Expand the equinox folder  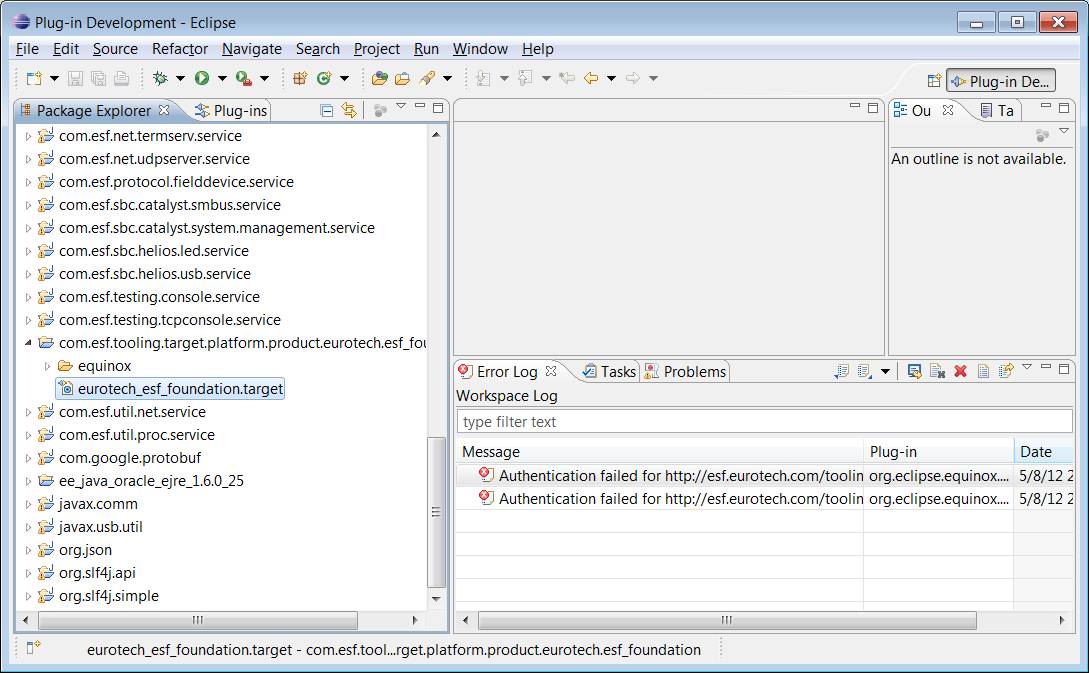[47, 366]
